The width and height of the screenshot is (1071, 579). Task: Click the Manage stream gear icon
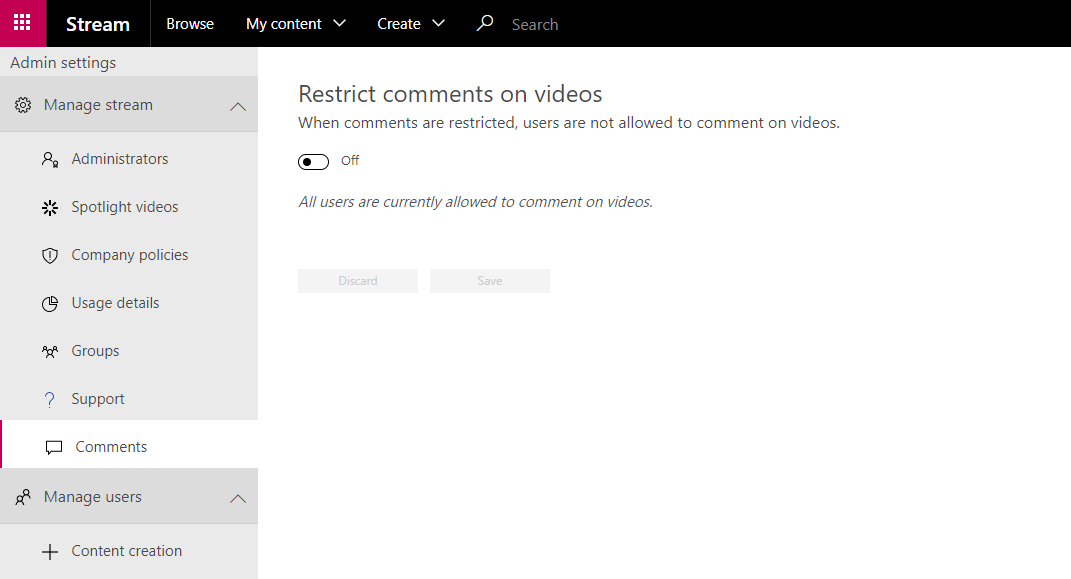(x=23, y=105)
